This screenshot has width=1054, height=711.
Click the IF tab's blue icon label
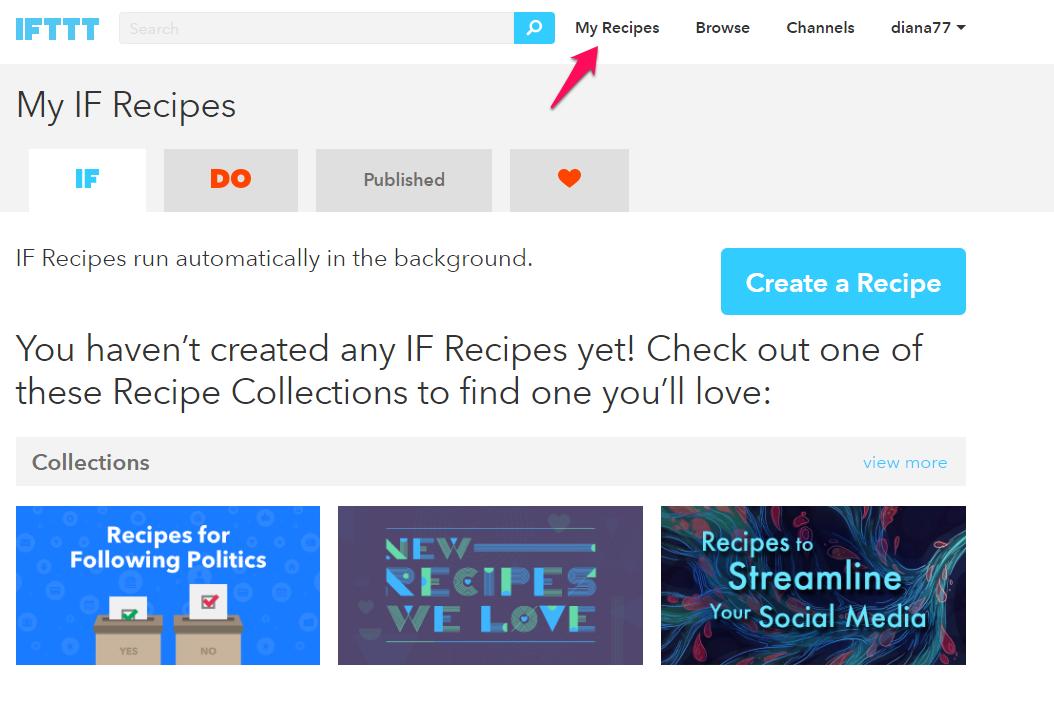pos(87,180)
